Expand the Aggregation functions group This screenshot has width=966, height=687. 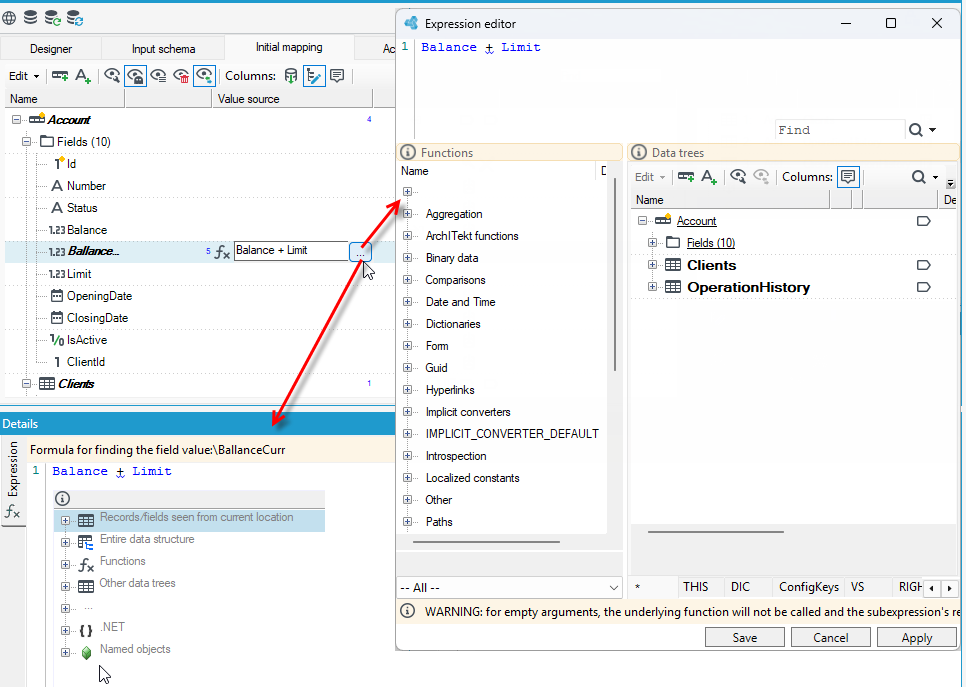point(407,214)
